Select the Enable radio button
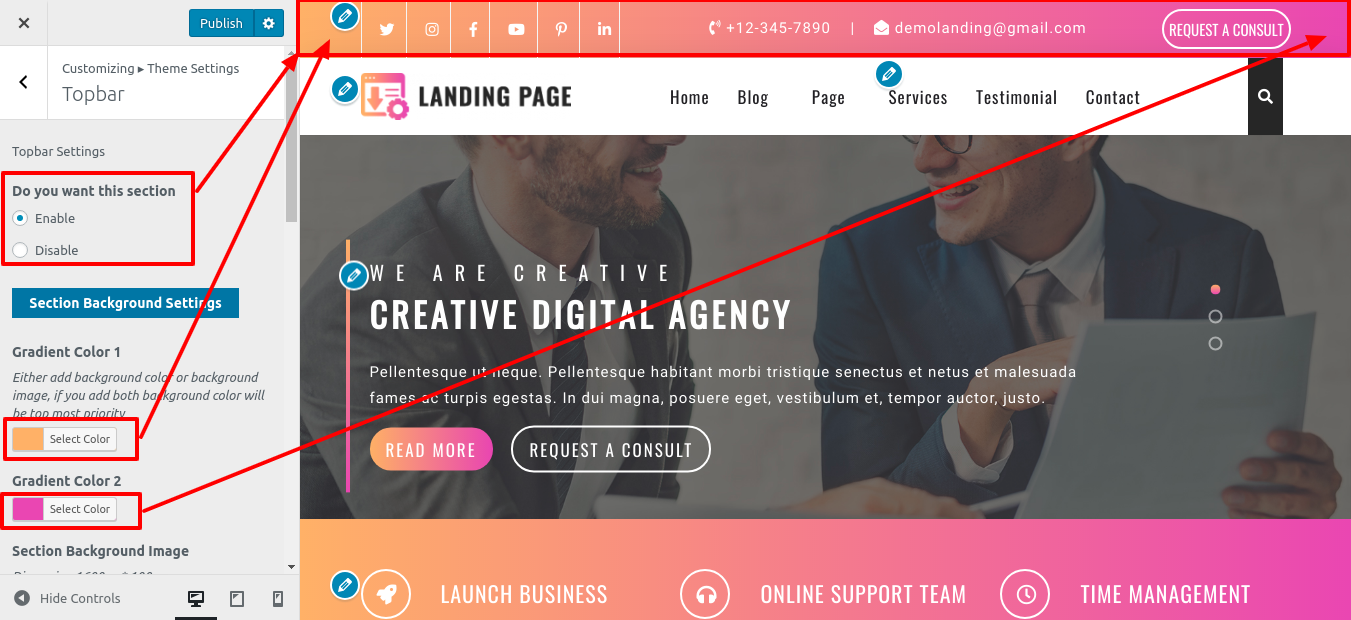The image size is (1351, 620). pos(20,218)
